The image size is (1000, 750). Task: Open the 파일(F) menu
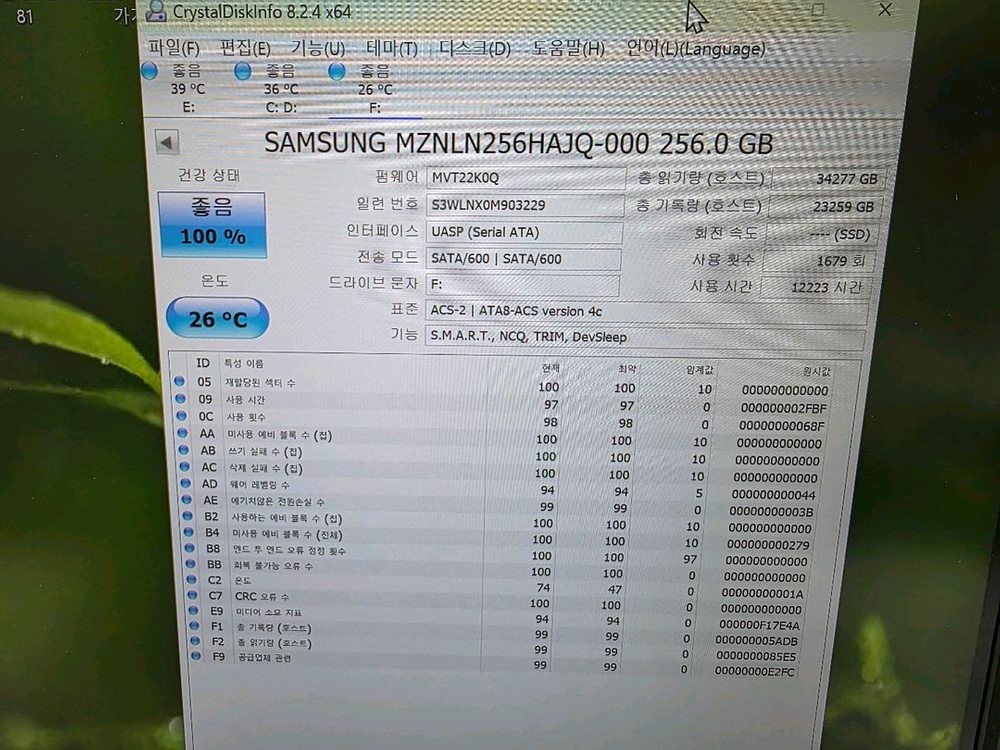click(174, 47)
